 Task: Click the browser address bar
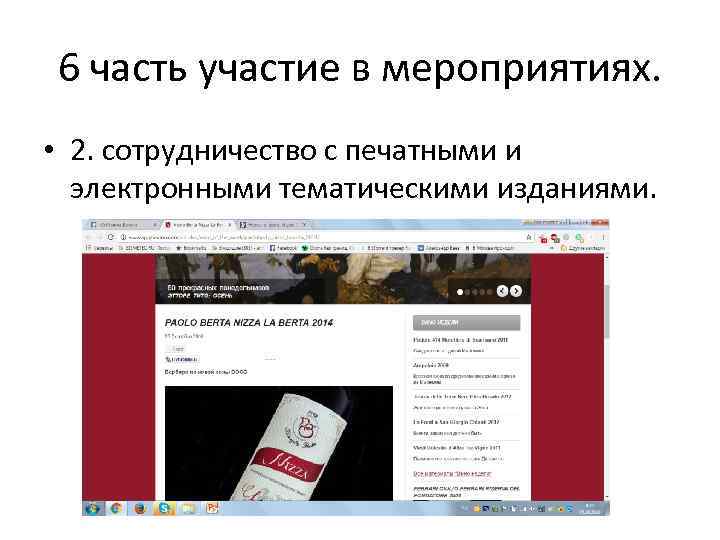click(x=319, y=237)
